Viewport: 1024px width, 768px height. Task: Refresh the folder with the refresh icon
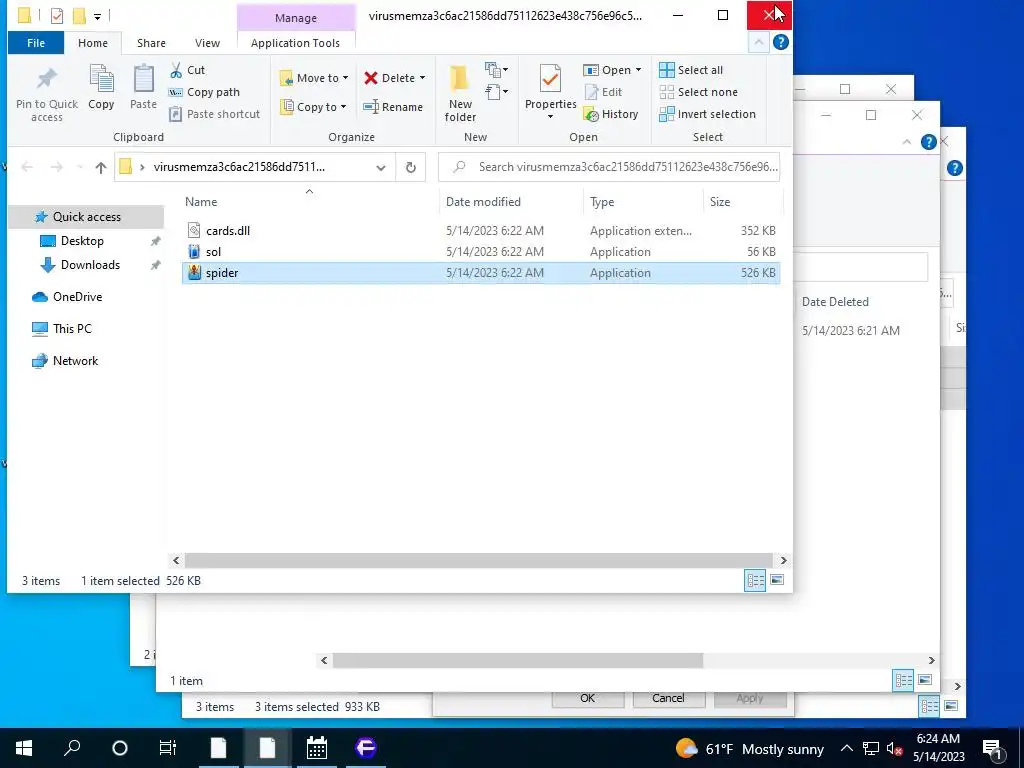click(x=411, y=167)
